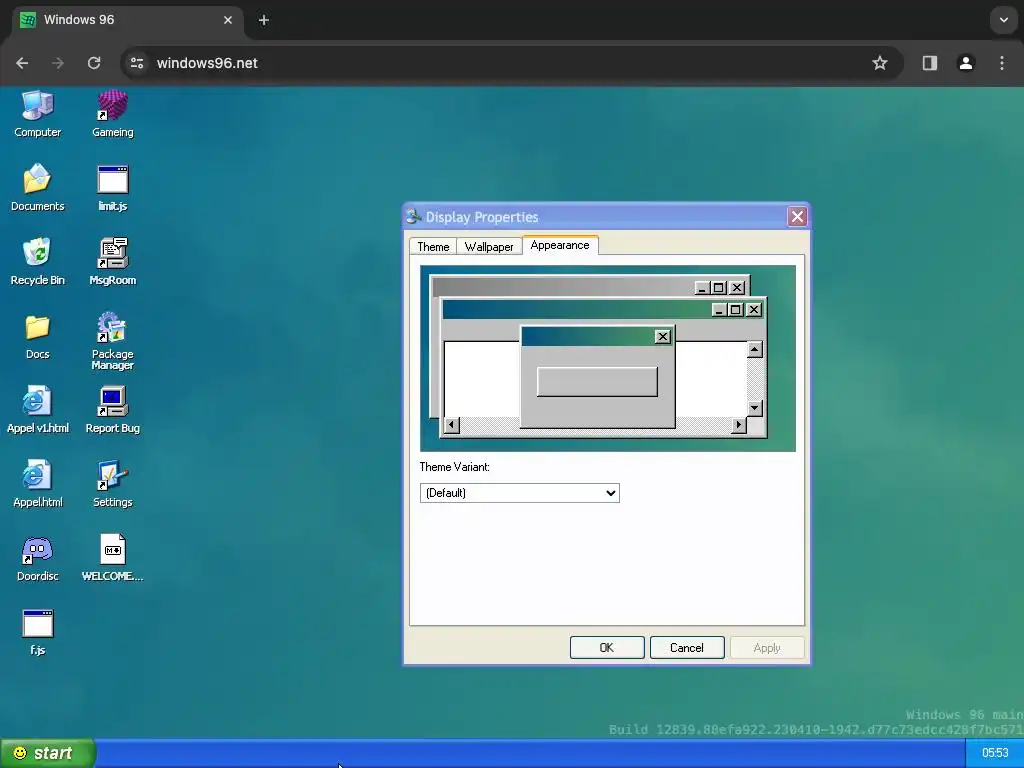Close the Windows 96 browser tab
Image resolution: width=1024 pixels, height=768 pixels.
pyautogui.click(x=228, y=20)
